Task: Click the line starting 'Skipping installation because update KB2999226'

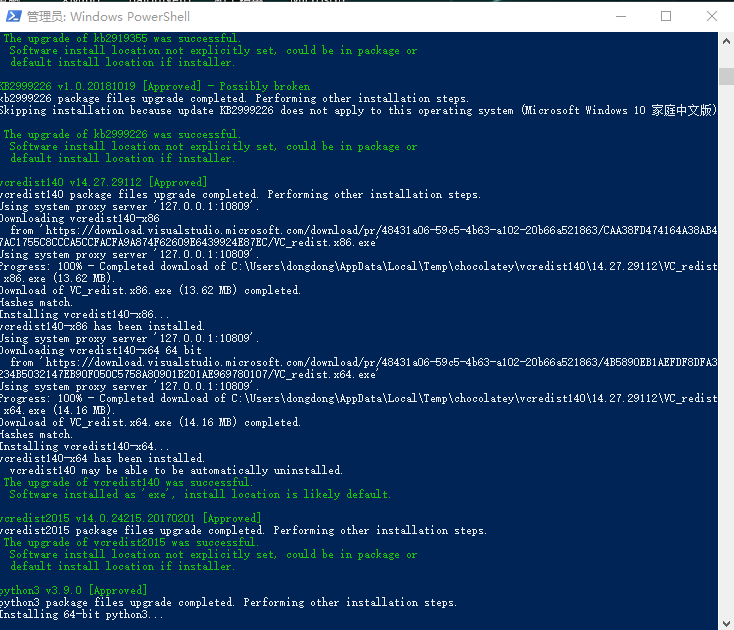Action: pyautogui.click(x=358, y=110)
